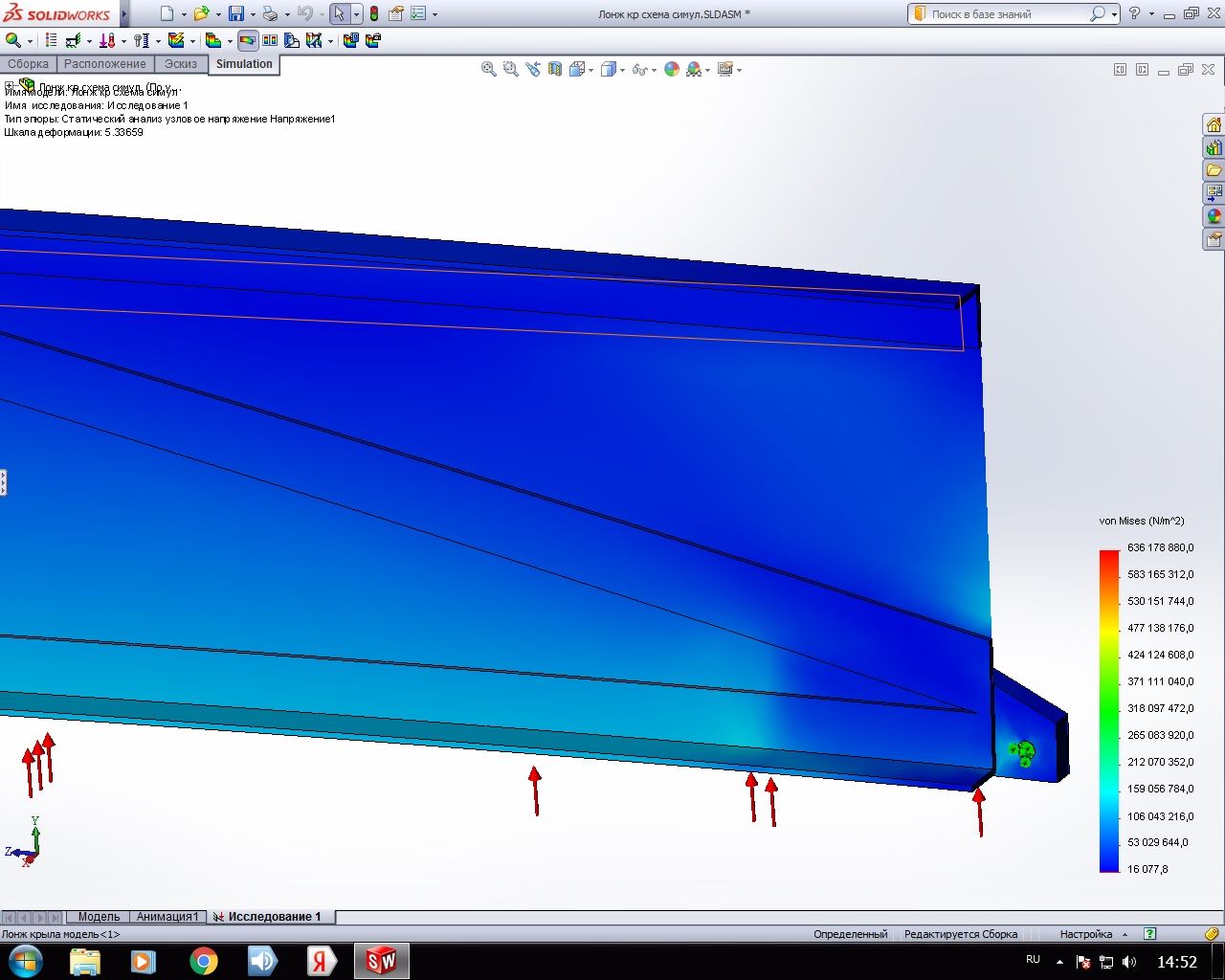Screen dimensions: 1225x980
Task: Expand the Select tool dropdown arrow
Action: tap(356, 14)
